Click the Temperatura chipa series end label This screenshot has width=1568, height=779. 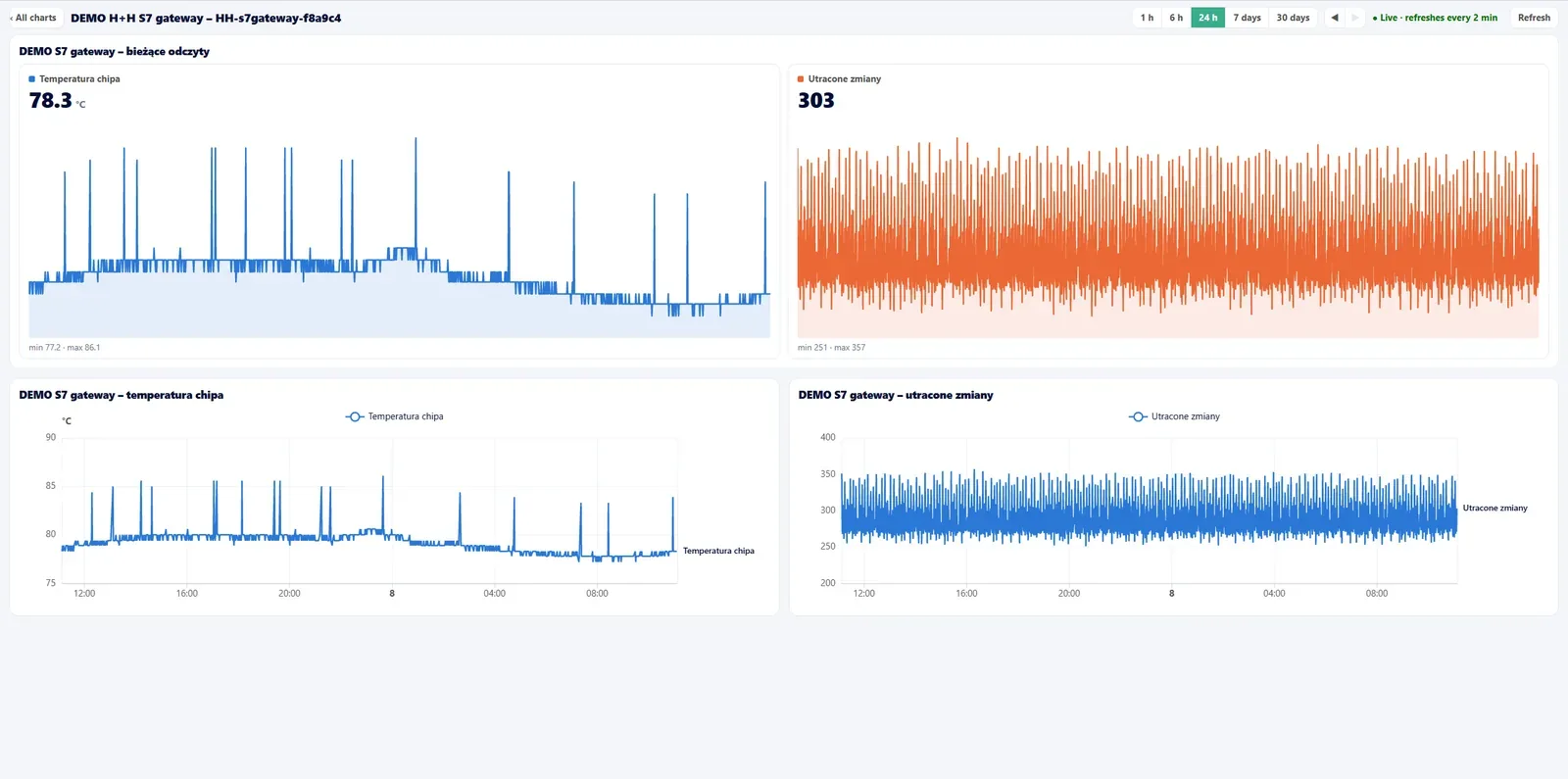[x=718, y=551]
